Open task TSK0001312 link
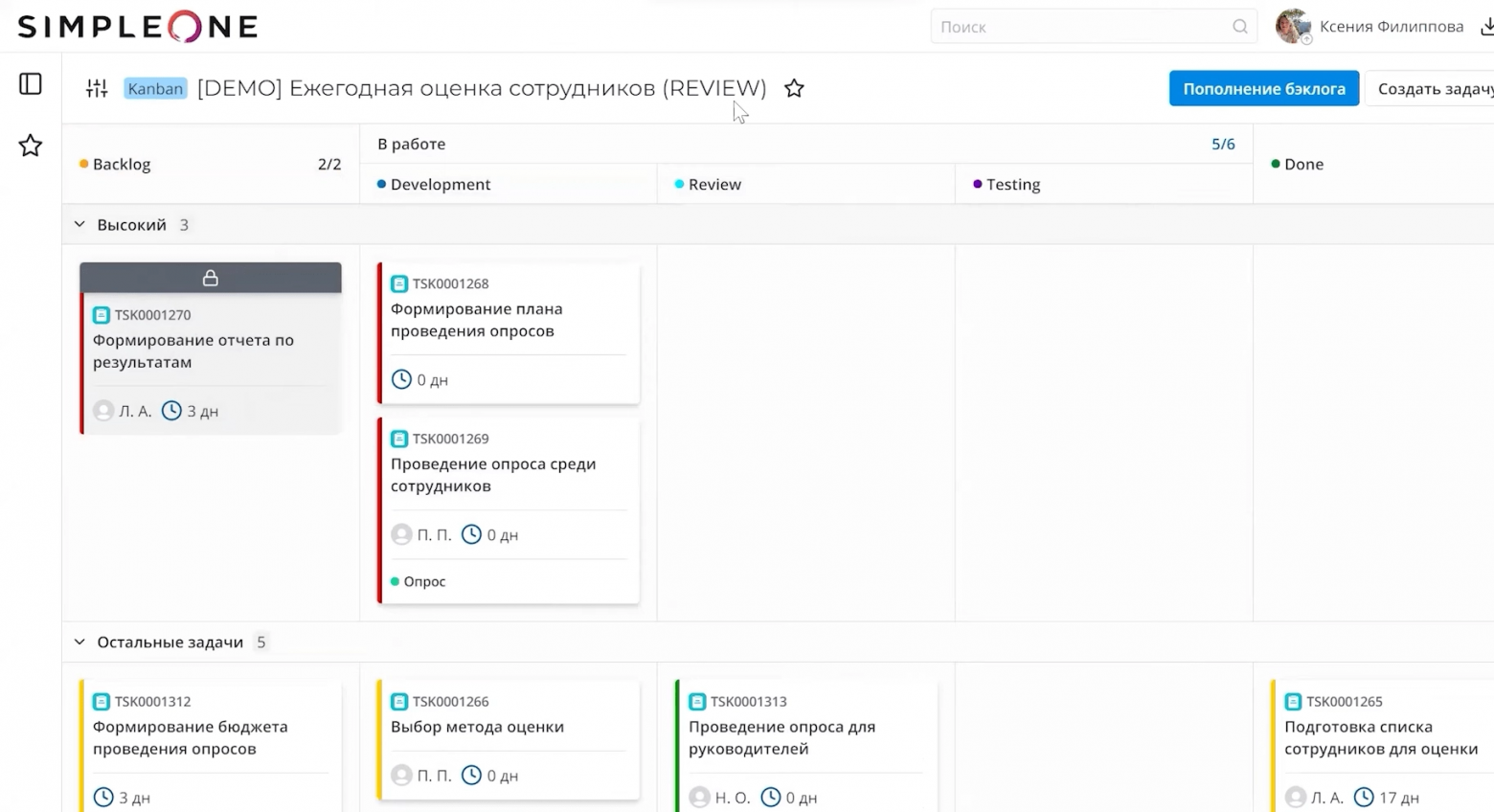The width and height of the screenshot is (1494, 812). click(x=151, y=701)
